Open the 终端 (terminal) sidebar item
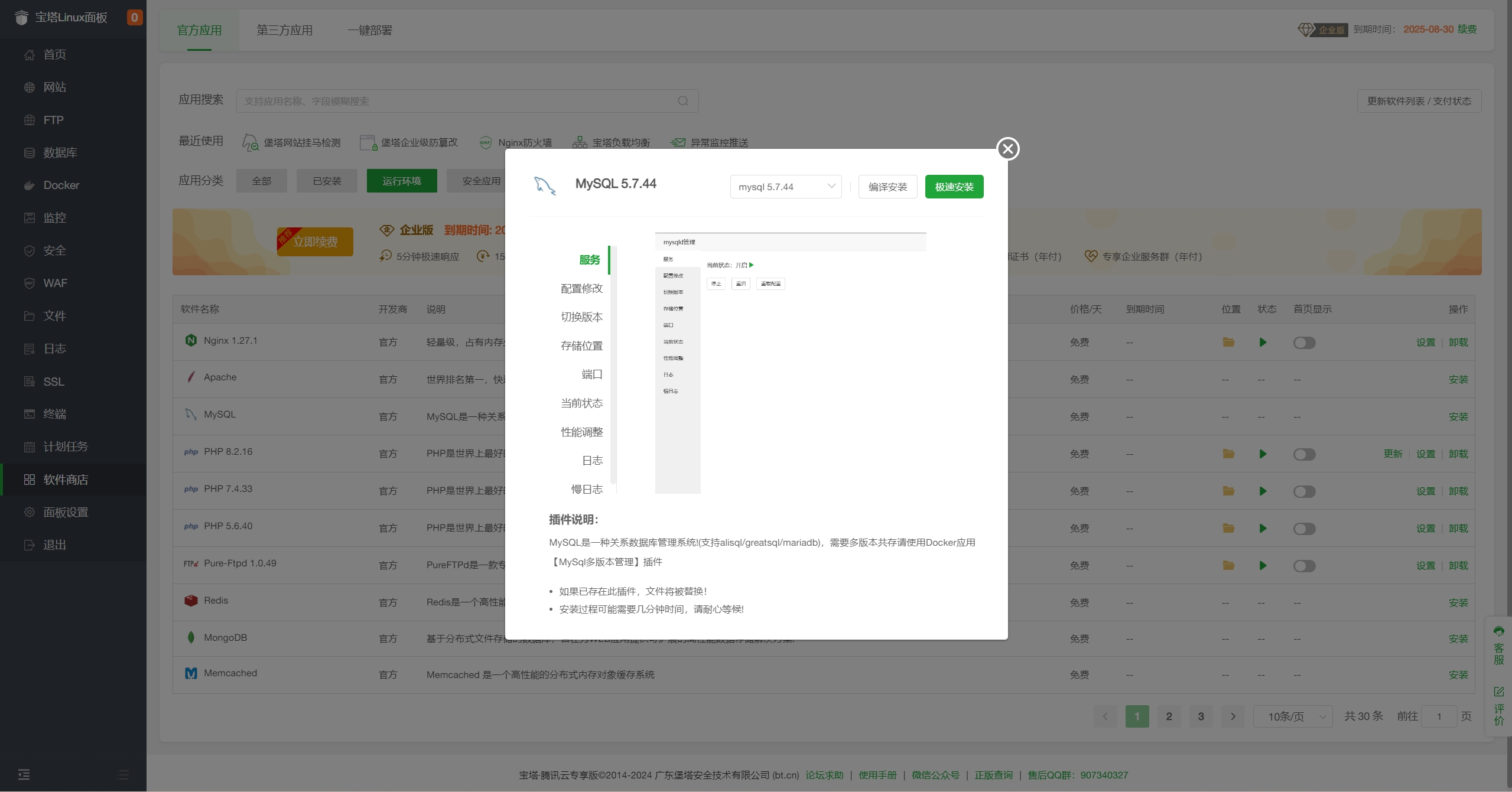Screen dimensions: 1512x792 (x=56, y=413)
